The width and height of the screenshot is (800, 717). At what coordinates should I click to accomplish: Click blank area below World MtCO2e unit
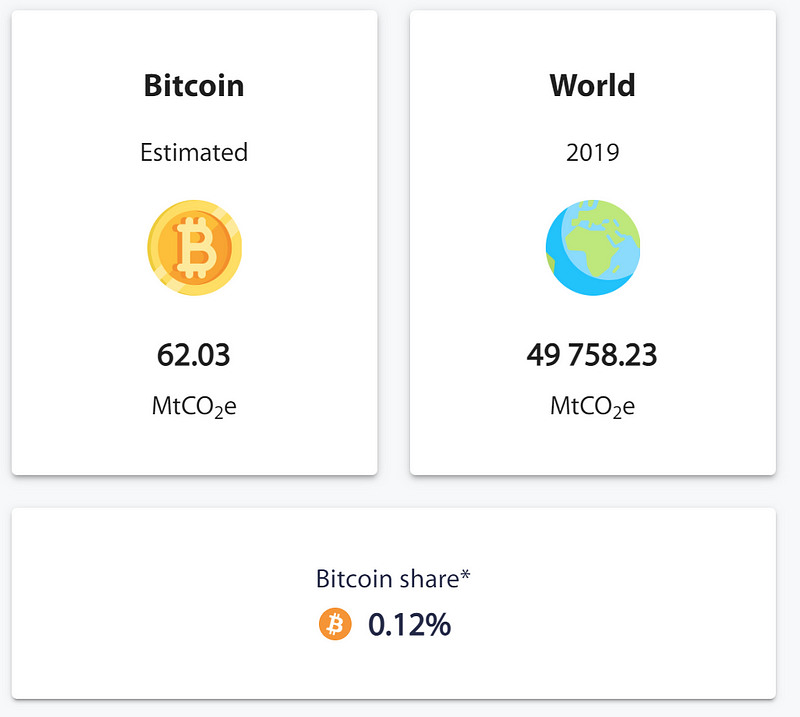pos(592,449)
